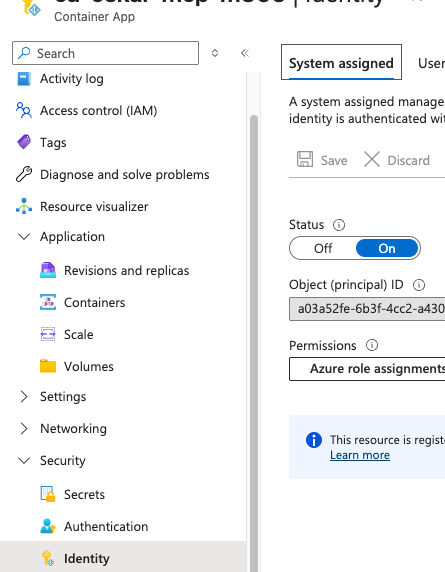Click the Containers icon

point(48,302)
